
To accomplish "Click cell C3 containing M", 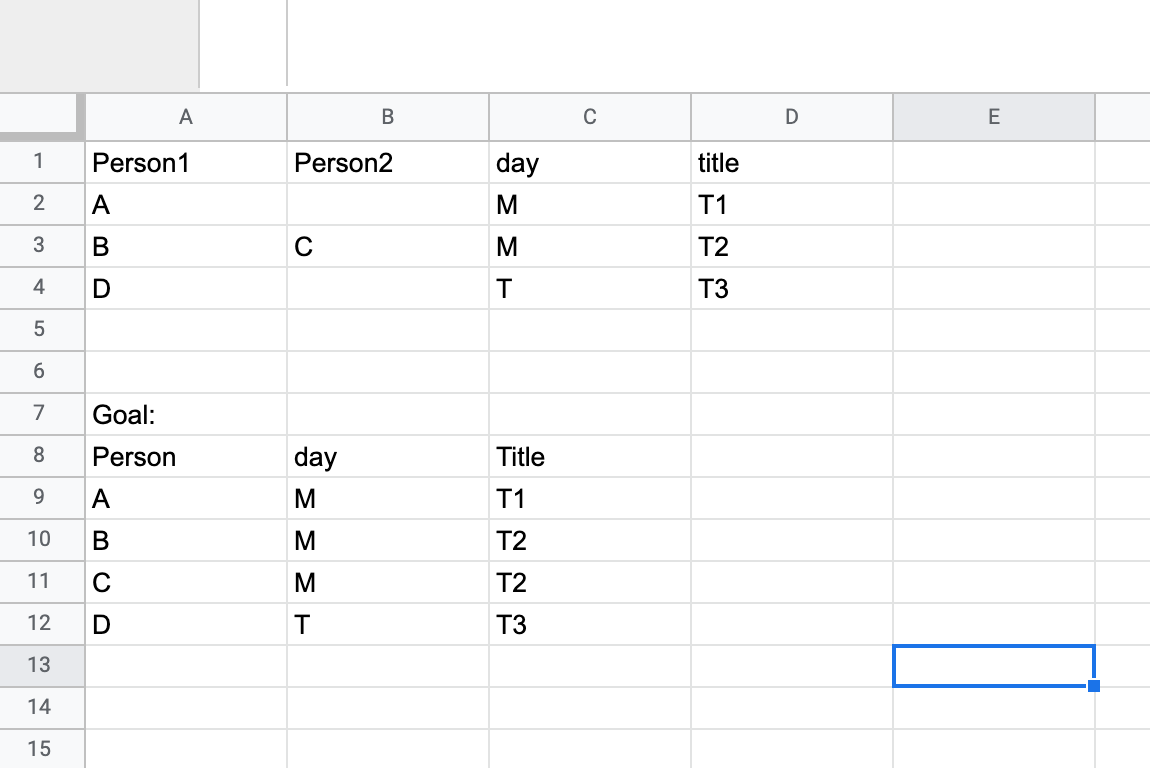I will pyautogui.click(x=590, y=246).
